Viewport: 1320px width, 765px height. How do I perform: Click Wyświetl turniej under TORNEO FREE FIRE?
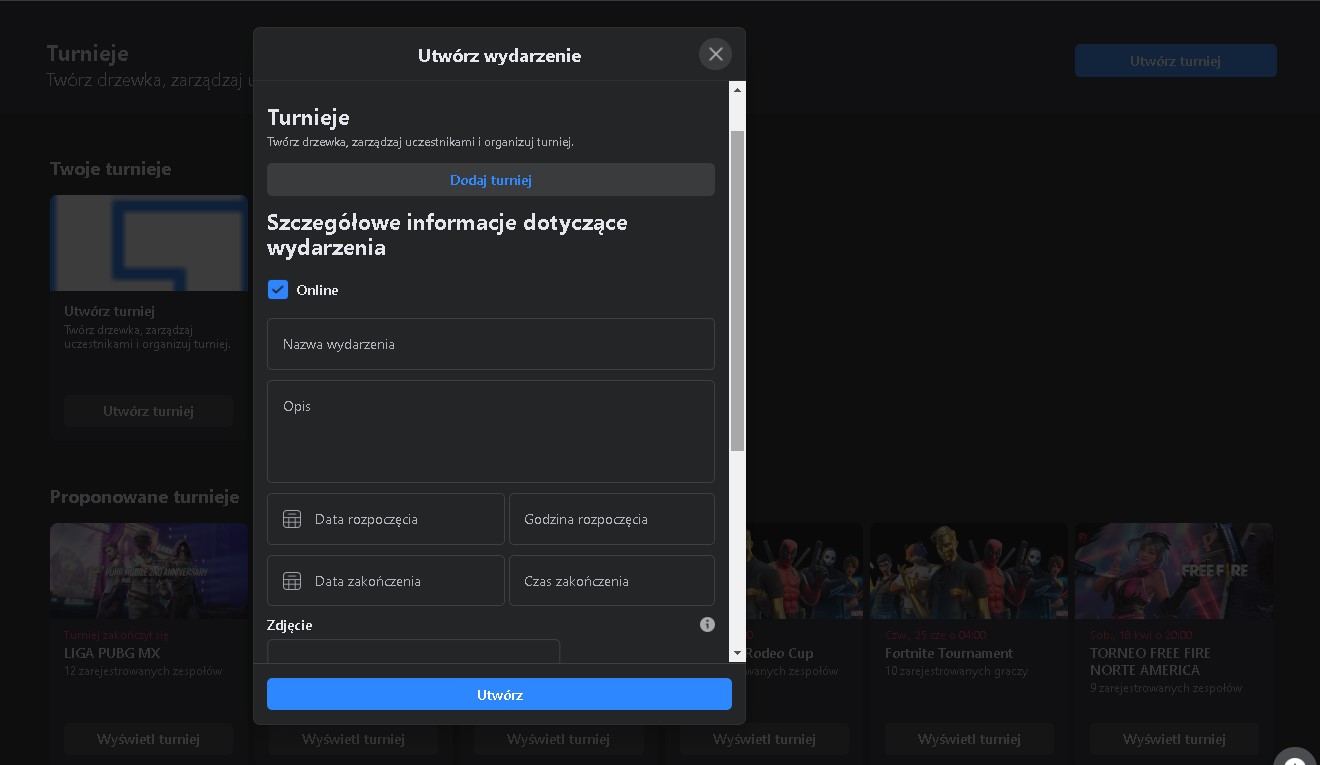pos(1174,739)
